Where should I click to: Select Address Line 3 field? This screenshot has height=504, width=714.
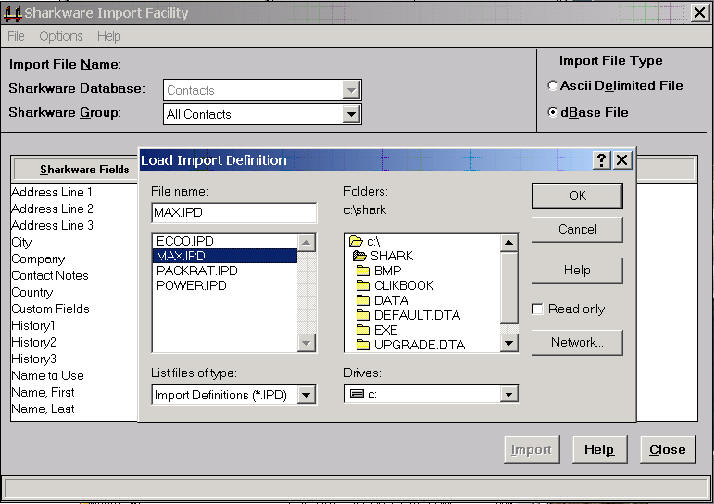tap(52, 225)
